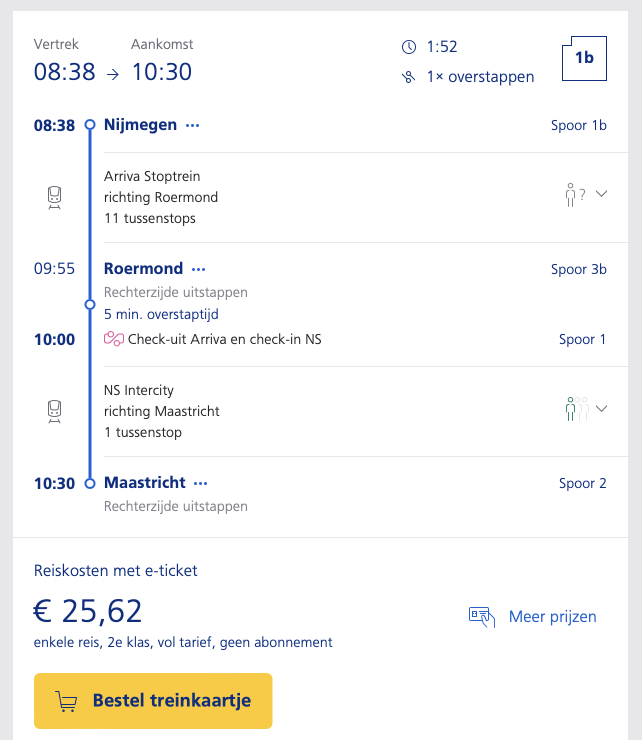The image size is (642, 740).
Task: Select the Maastricht station name
Action: [x=144, y=483]
